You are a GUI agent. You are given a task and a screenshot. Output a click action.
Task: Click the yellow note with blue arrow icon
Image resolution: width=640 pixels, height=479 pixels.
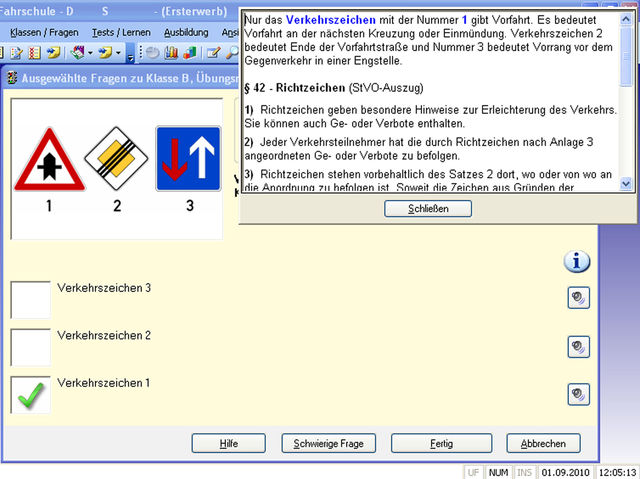click(x=53, y=53)
